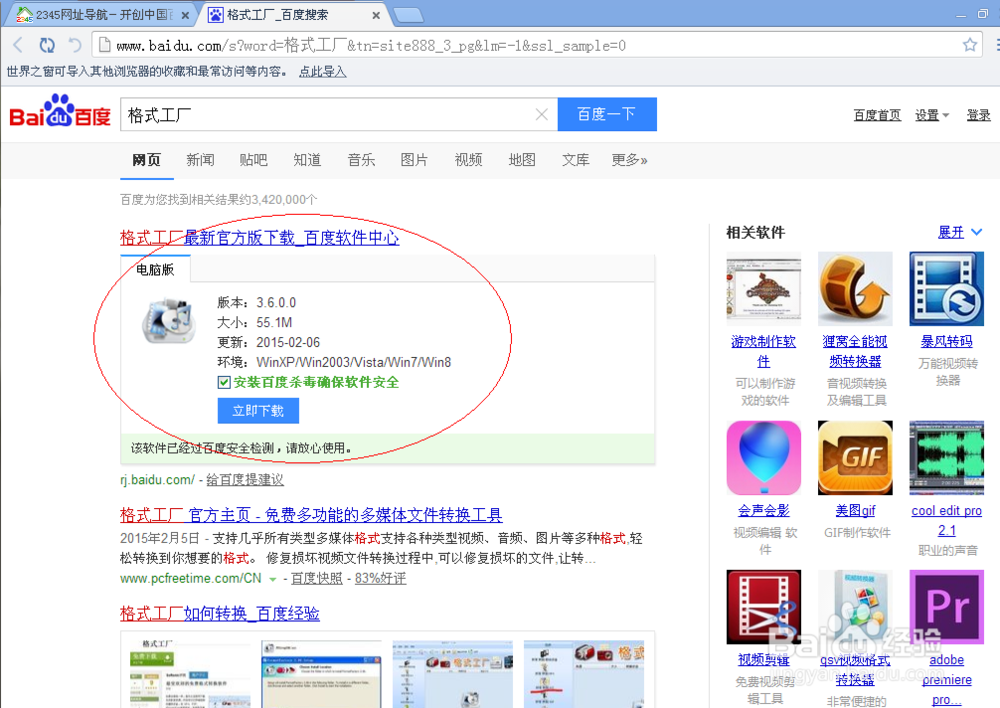
Task: Select the 视频 search tab
Action: coord(468,159)
